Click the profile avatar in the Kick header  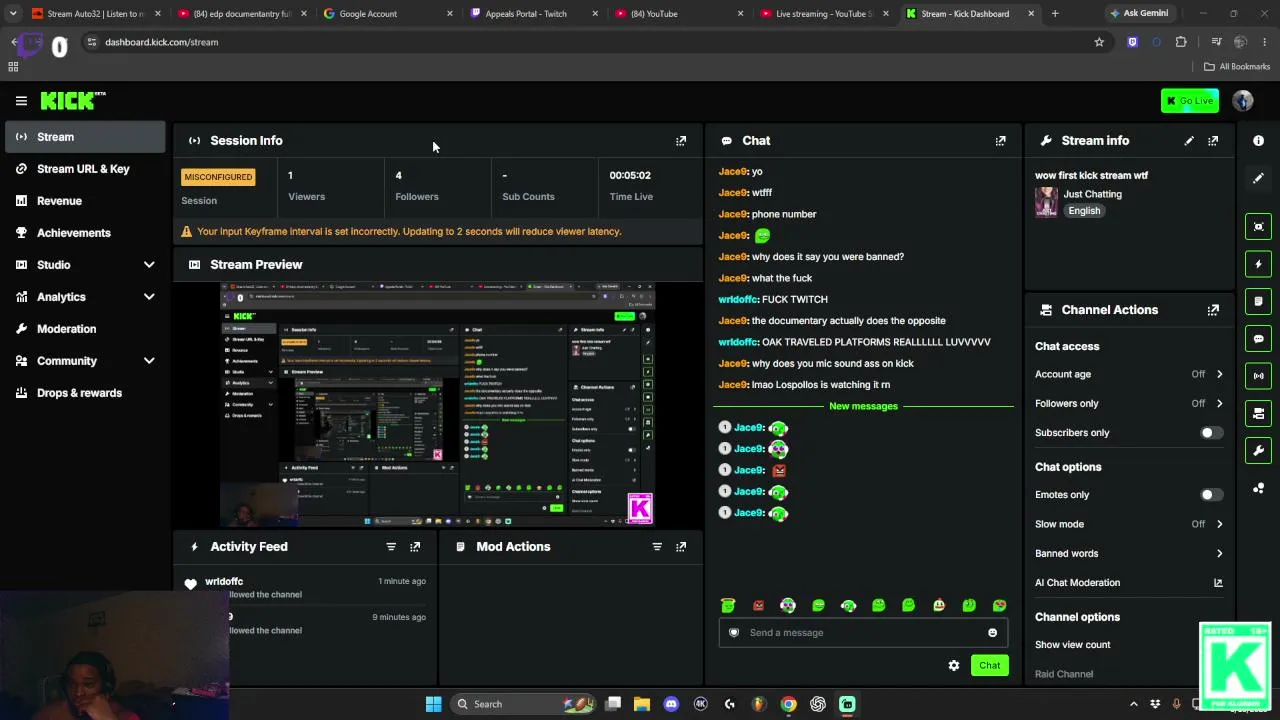click(x=1243, y=101)
